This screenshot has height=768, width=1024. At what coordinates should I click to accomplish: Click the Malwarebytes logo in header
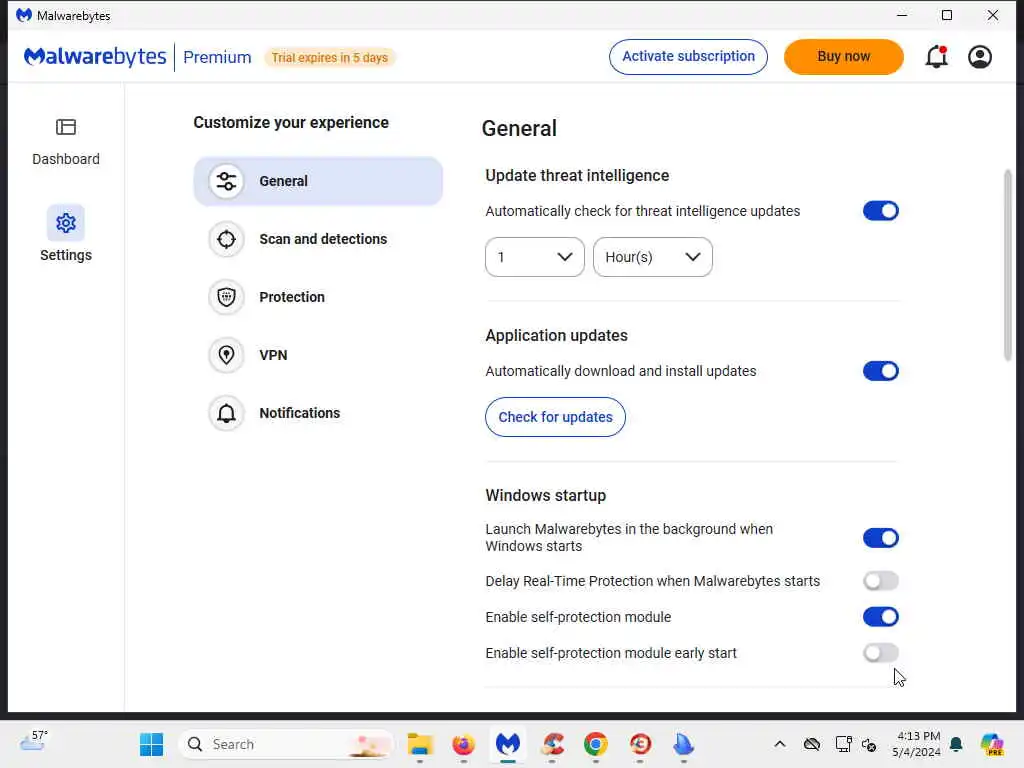pyautogui.click(x=95, y=57)
